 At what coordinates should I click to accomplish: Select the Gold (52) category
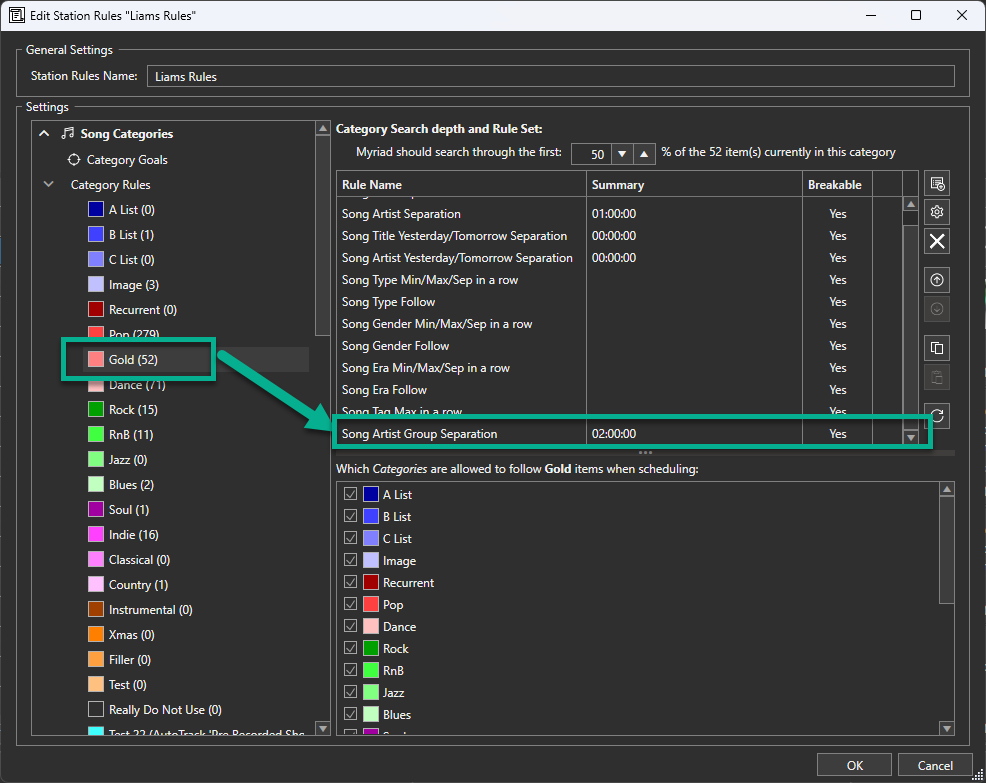[x=133, y=360]
